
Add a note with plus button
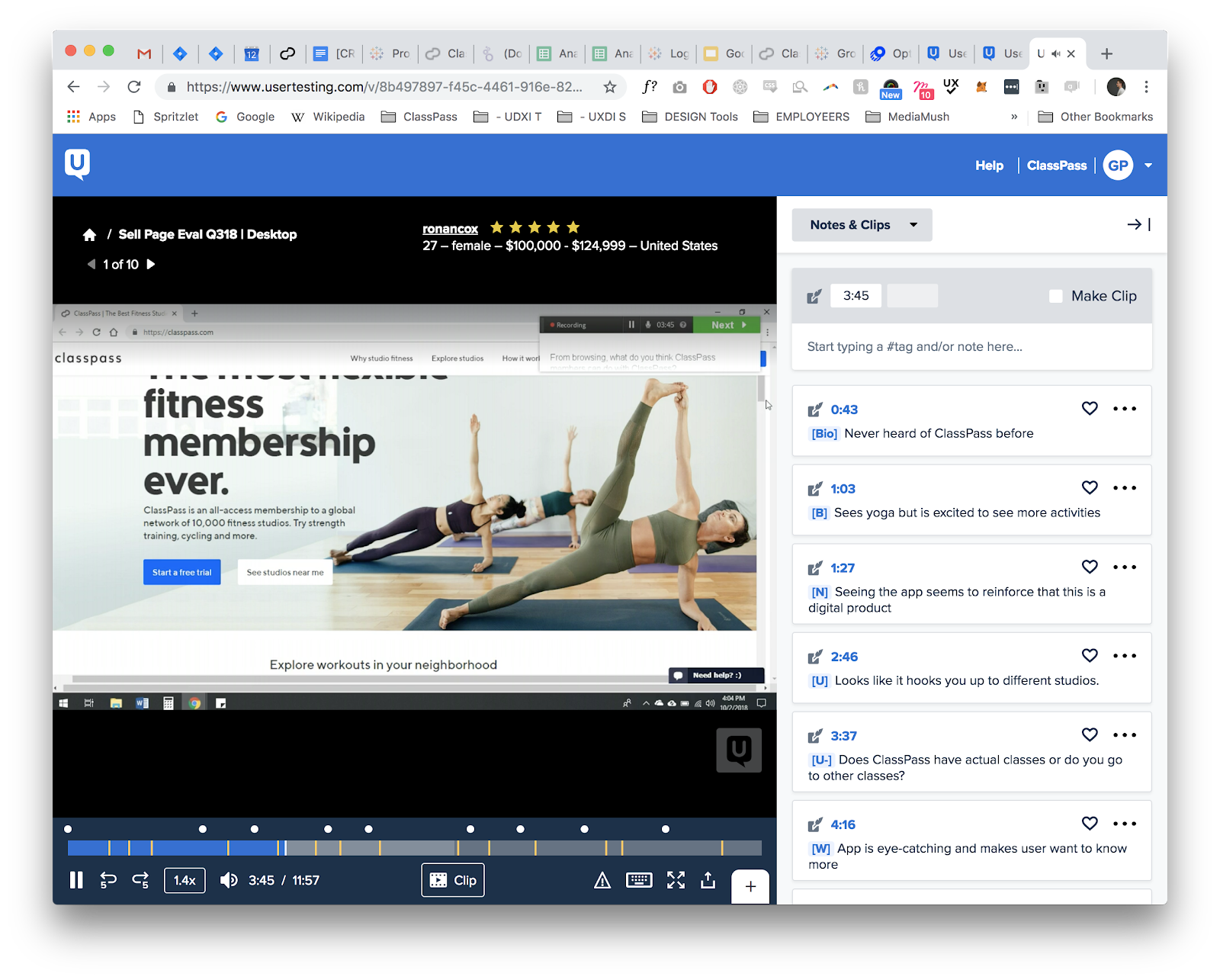click(x=750, y=886)
